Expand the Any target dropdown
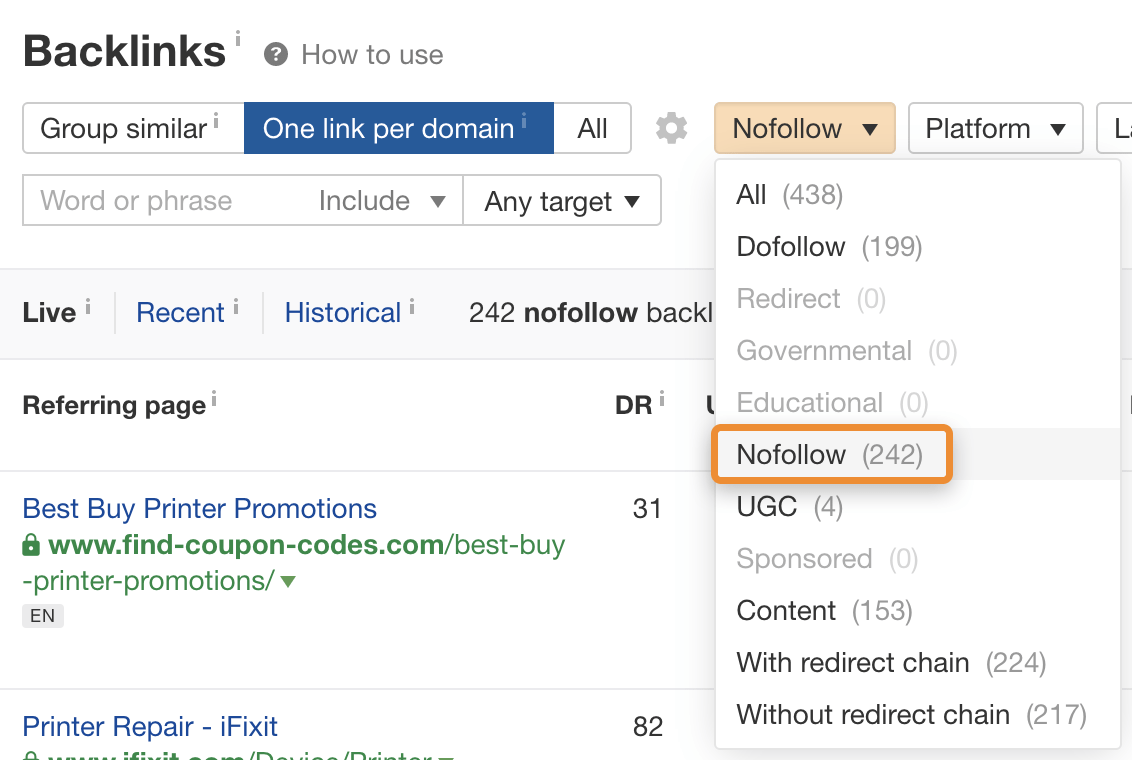Viewport: 1132px width, 760px height. (562, 201)
